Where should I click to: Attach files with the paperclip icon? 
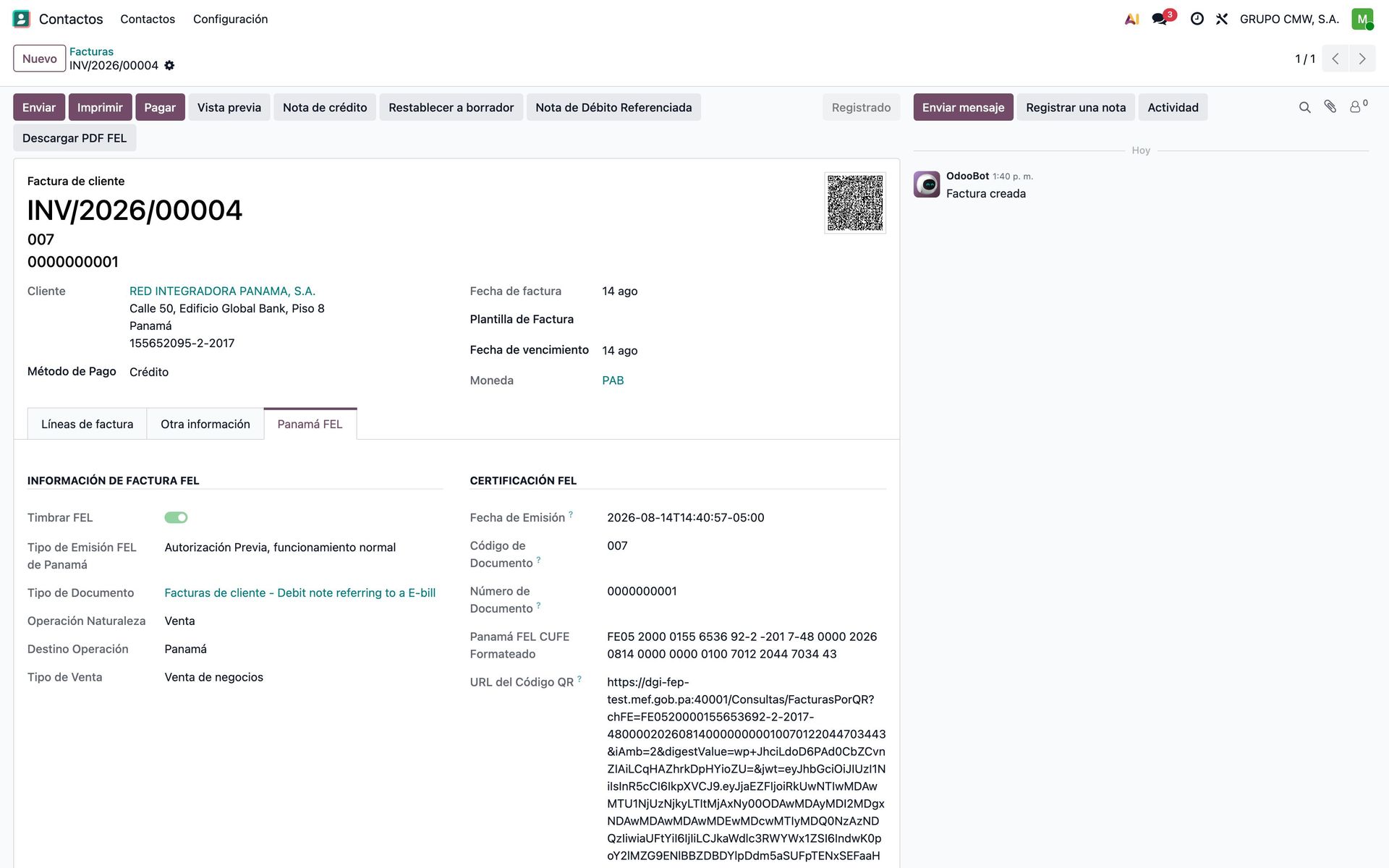click(1330, 106)
